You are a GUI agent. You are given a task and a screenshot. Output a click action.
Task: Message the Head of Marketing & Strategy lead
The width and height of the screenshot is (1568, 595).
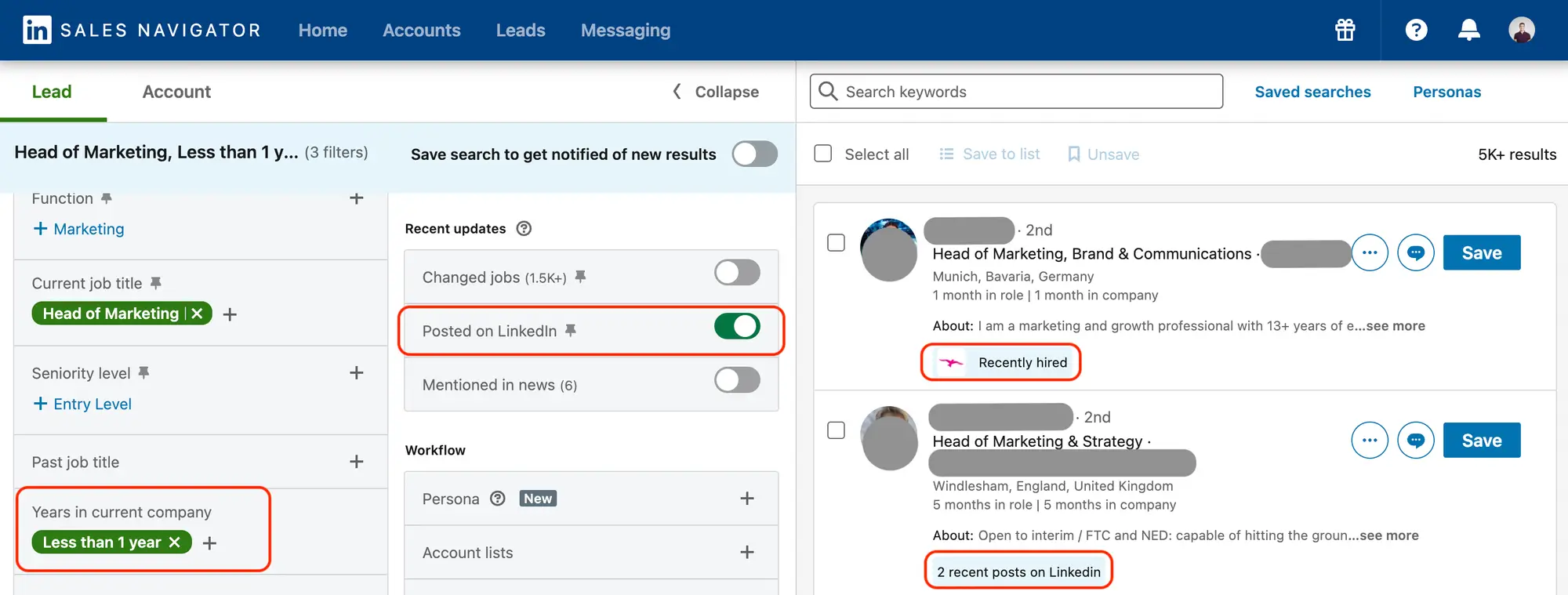tap(1416, 440)
